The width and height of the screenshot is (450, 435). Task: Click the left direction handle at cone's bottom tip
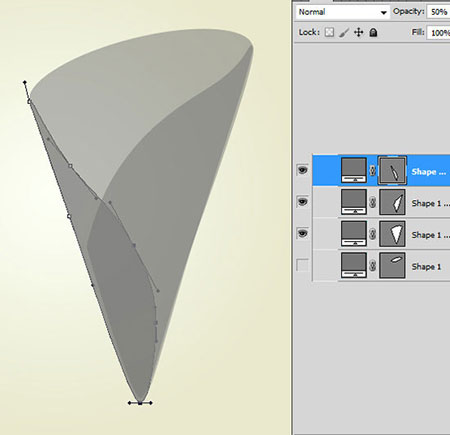pyautogui.click(x=129, y=403)
